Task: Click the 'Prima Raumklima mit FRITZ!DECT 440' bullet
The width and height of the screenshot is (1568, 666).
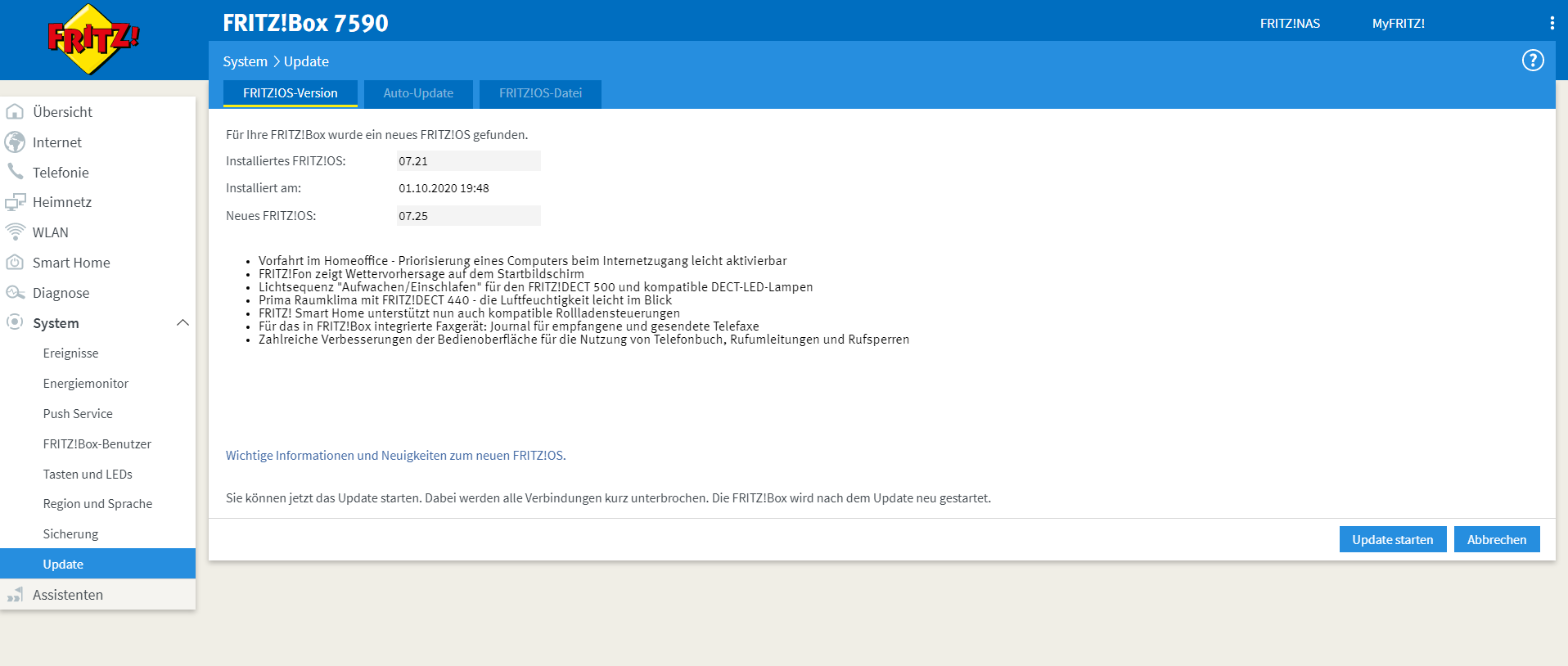Action: point(465,300)
